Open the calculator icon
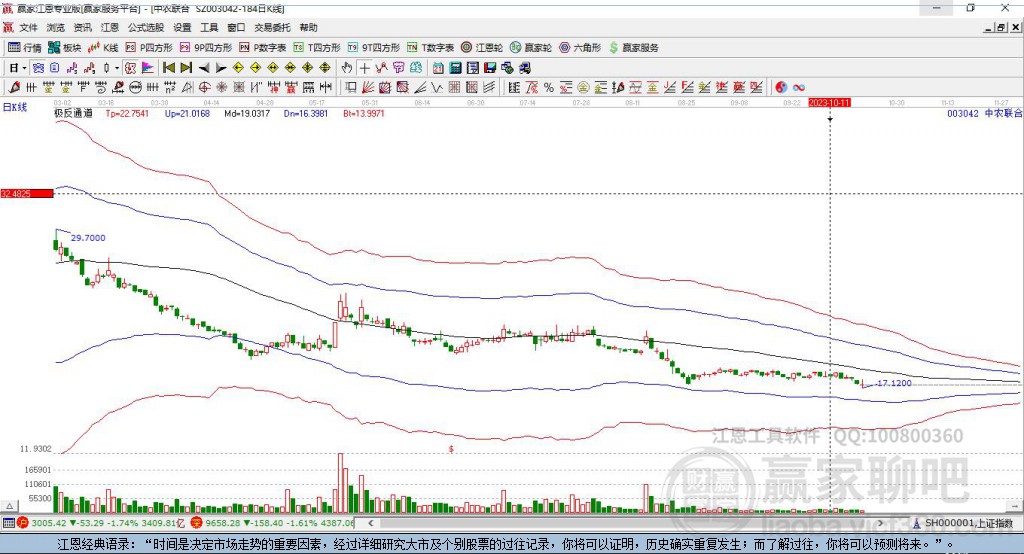 point(456,68)
